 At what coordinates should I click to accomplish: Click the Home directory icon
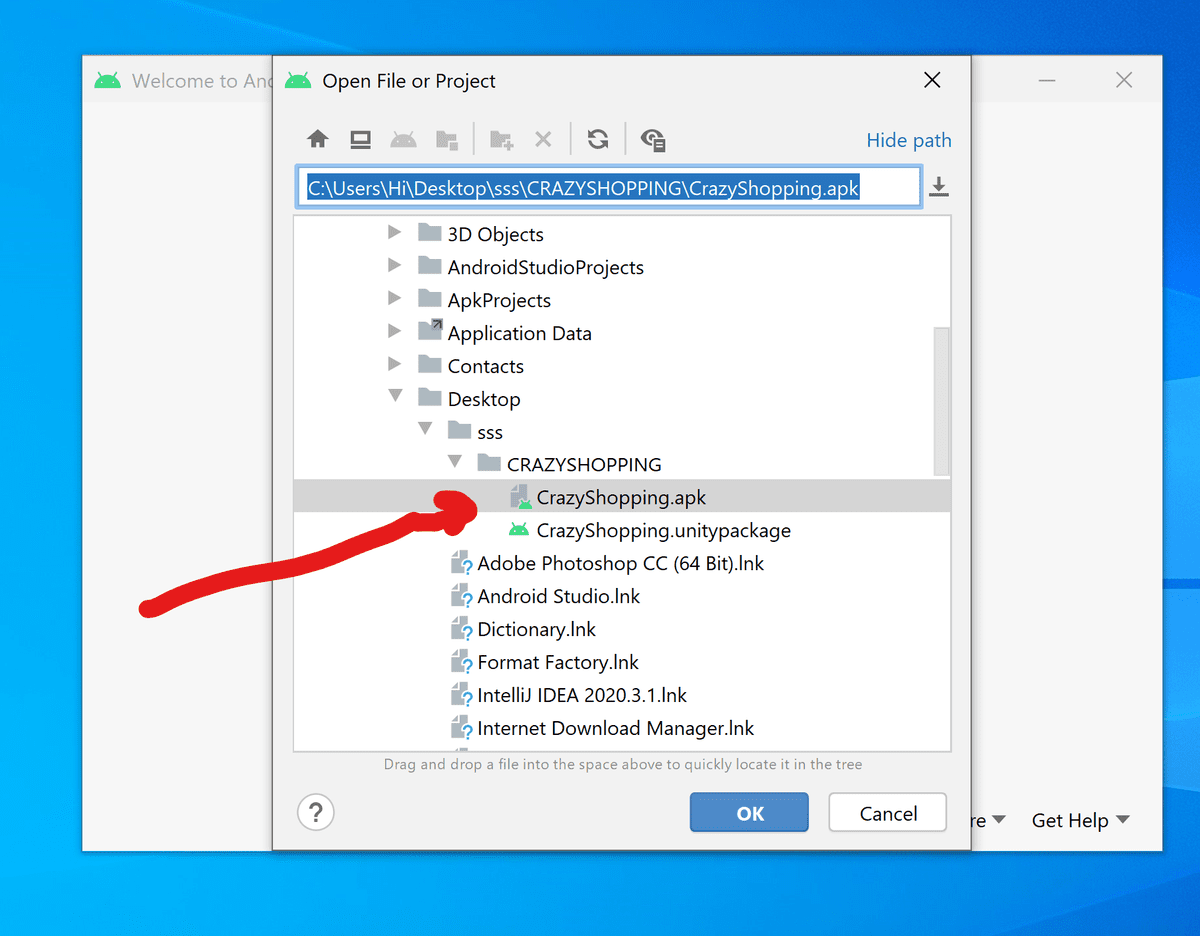point(318,140)
